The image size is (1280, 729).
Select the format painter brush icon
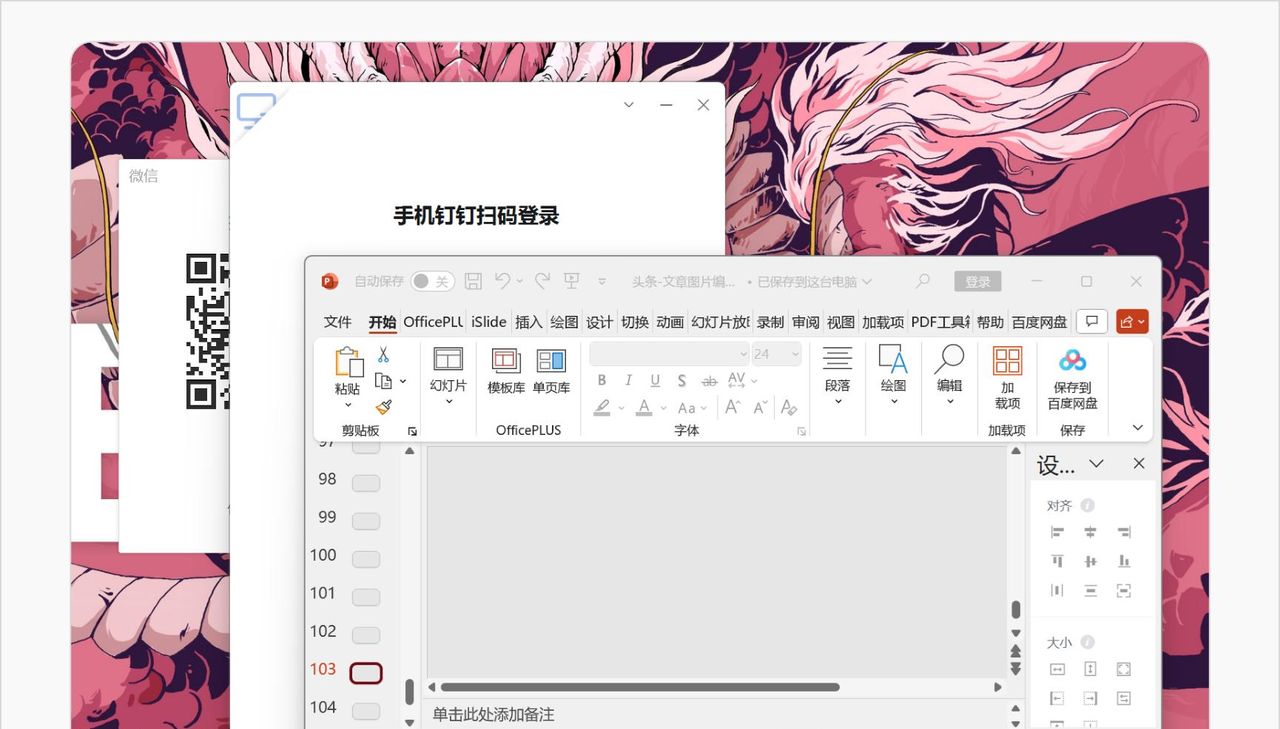(x=383, y=407)
